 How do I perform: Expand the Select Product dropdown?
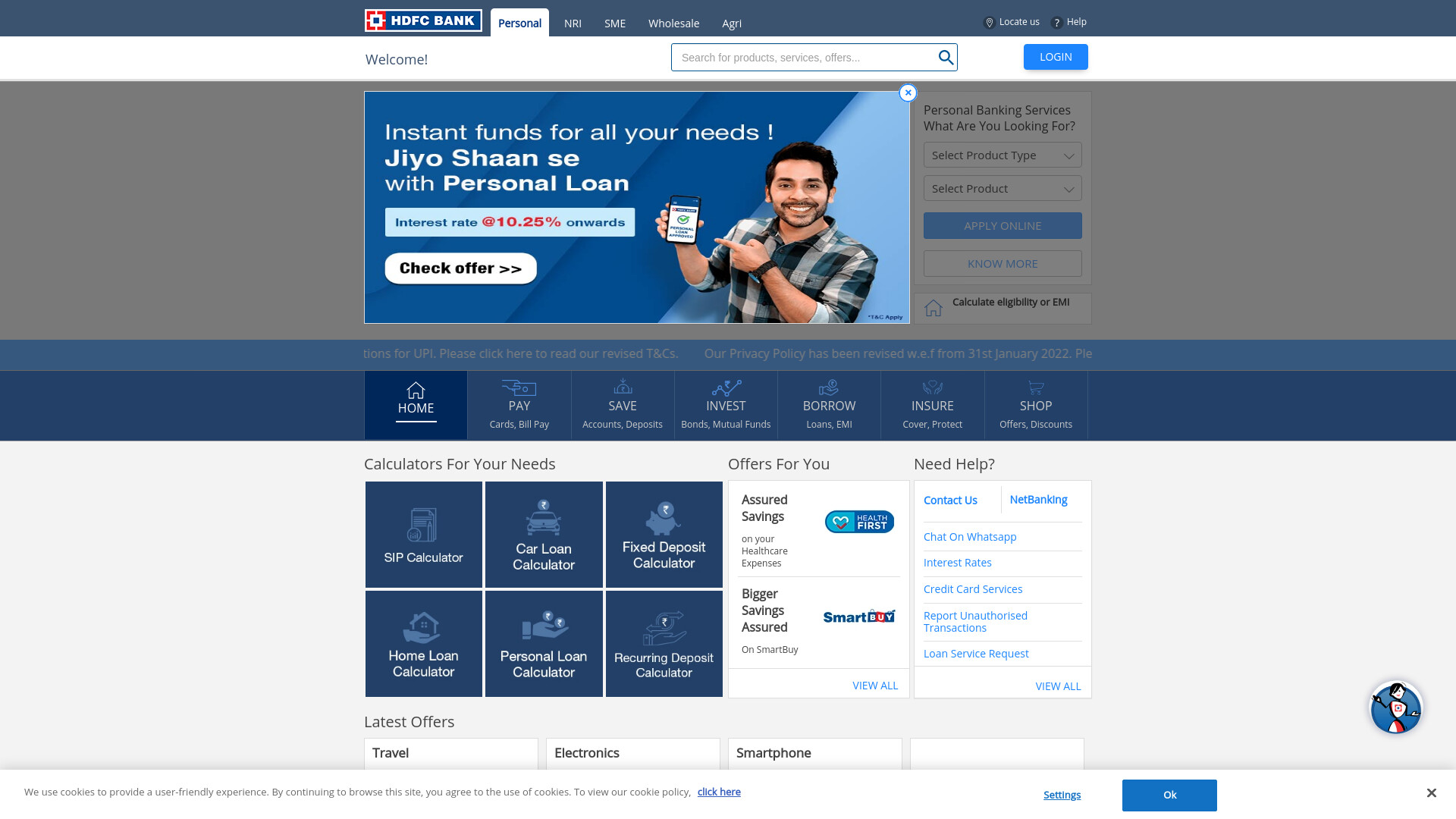1003,189
